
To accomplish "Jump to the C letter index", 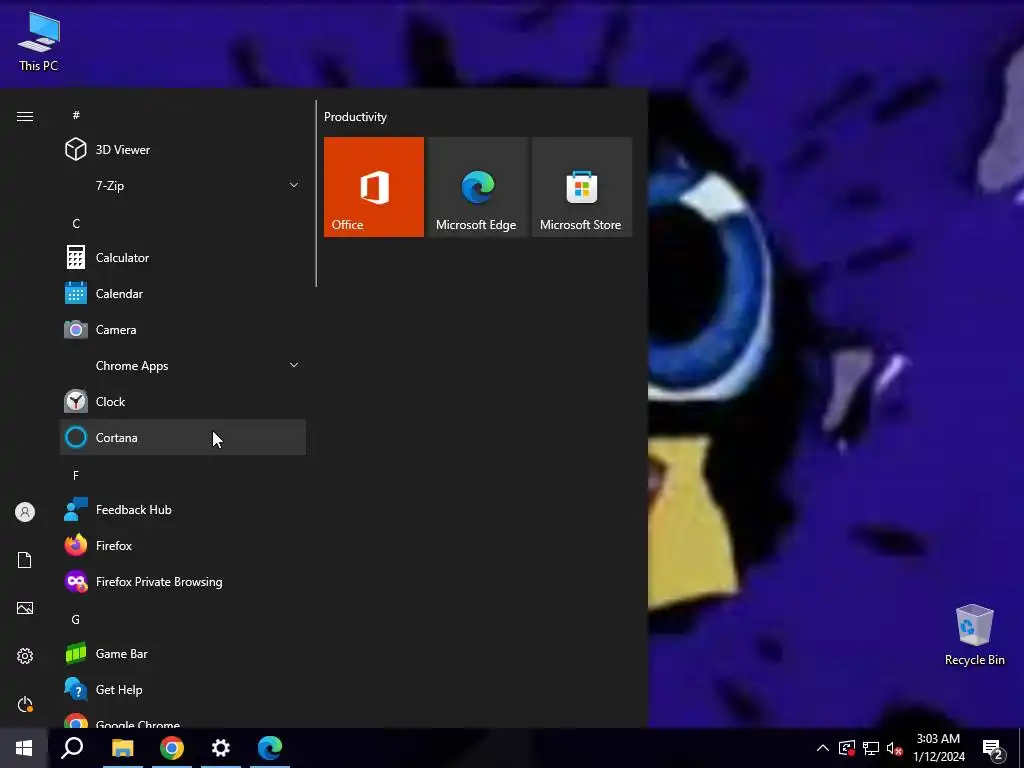I will [x=76, y=223].
